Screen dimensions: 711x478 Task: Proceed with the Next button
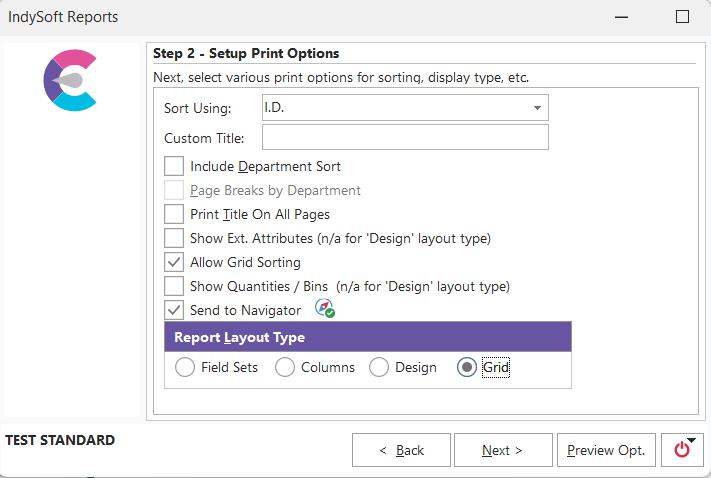click(x=502, y=450)
